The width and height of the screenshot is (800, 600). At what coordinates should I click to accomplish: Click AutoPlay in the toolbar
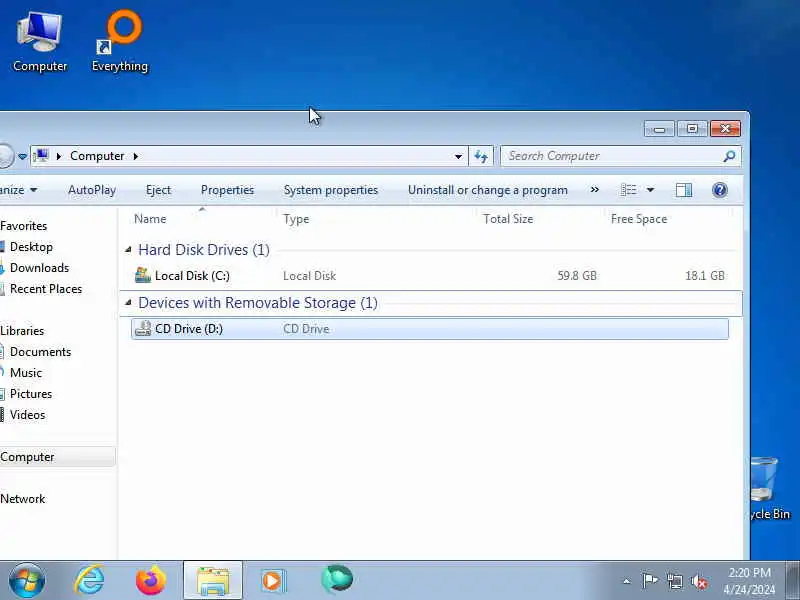coord(92,190)
